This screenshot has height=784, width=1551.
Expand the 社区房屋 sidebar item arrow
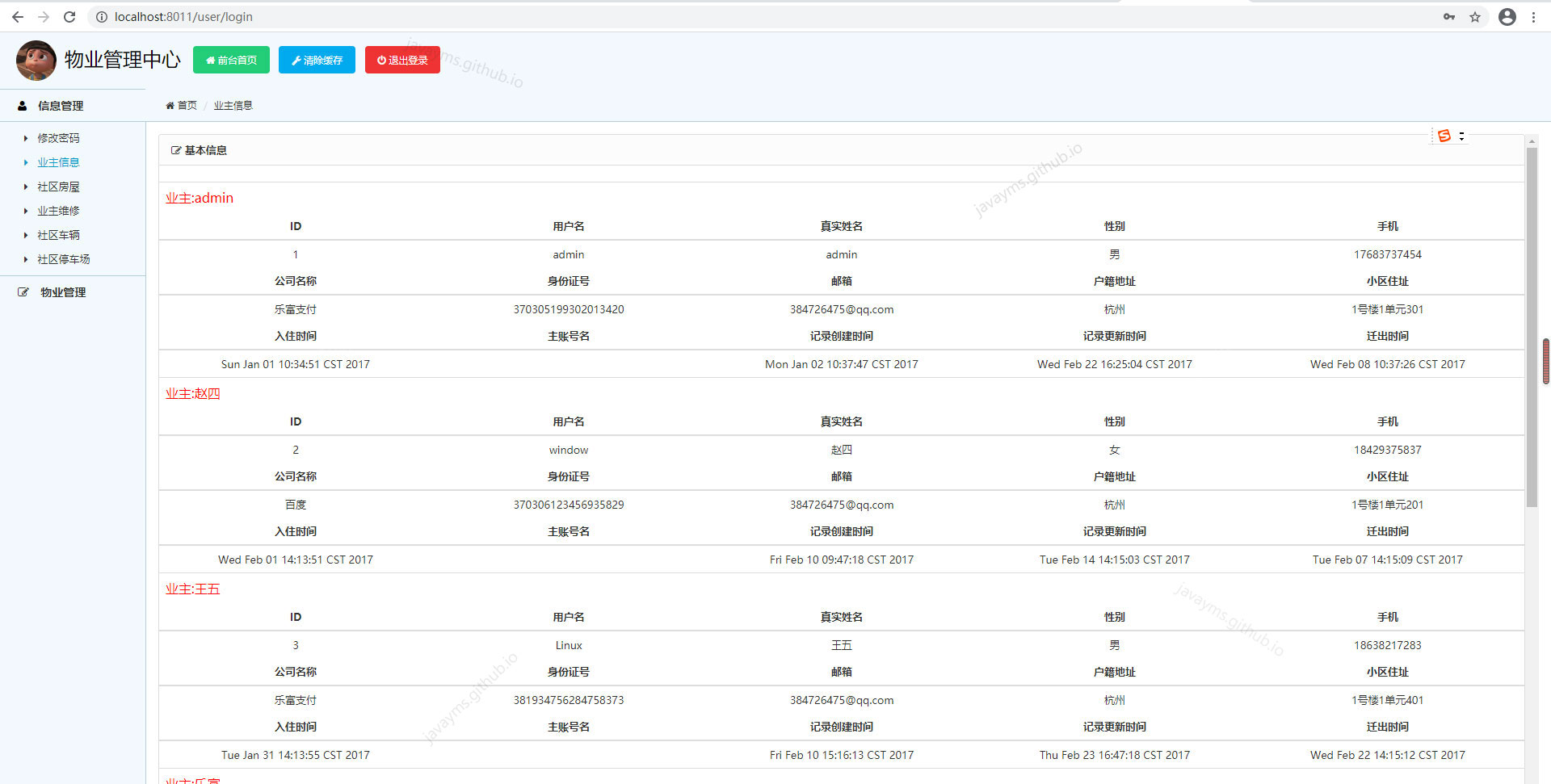pyautogui.click(x=25, y=187)
